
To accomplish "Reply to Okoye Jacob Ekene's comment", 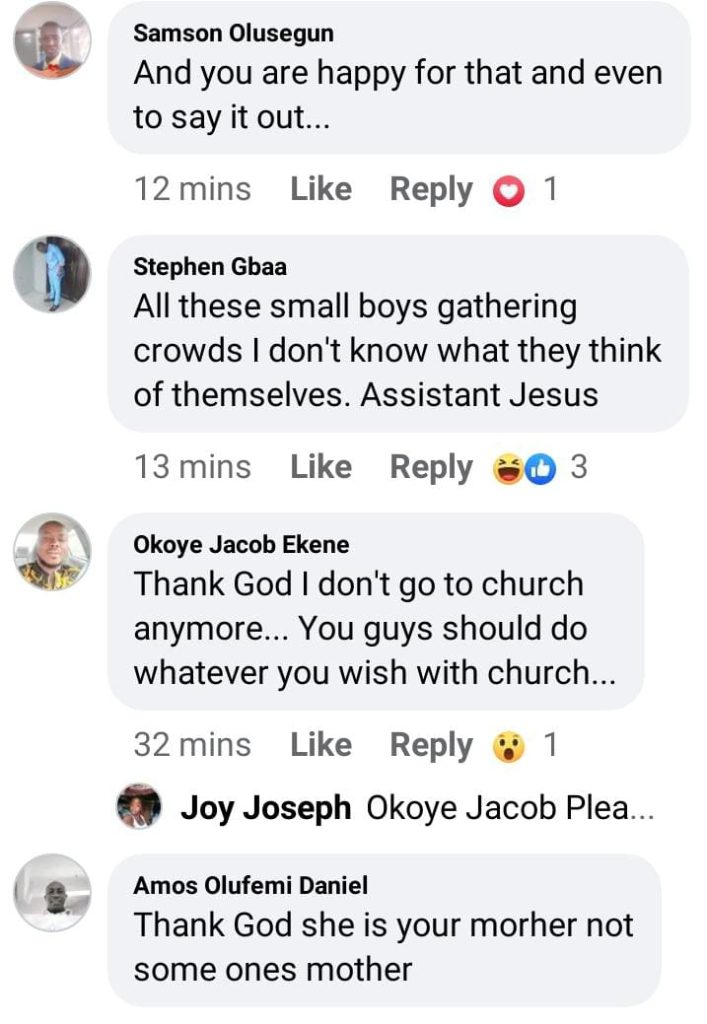I will click(431, 745).
